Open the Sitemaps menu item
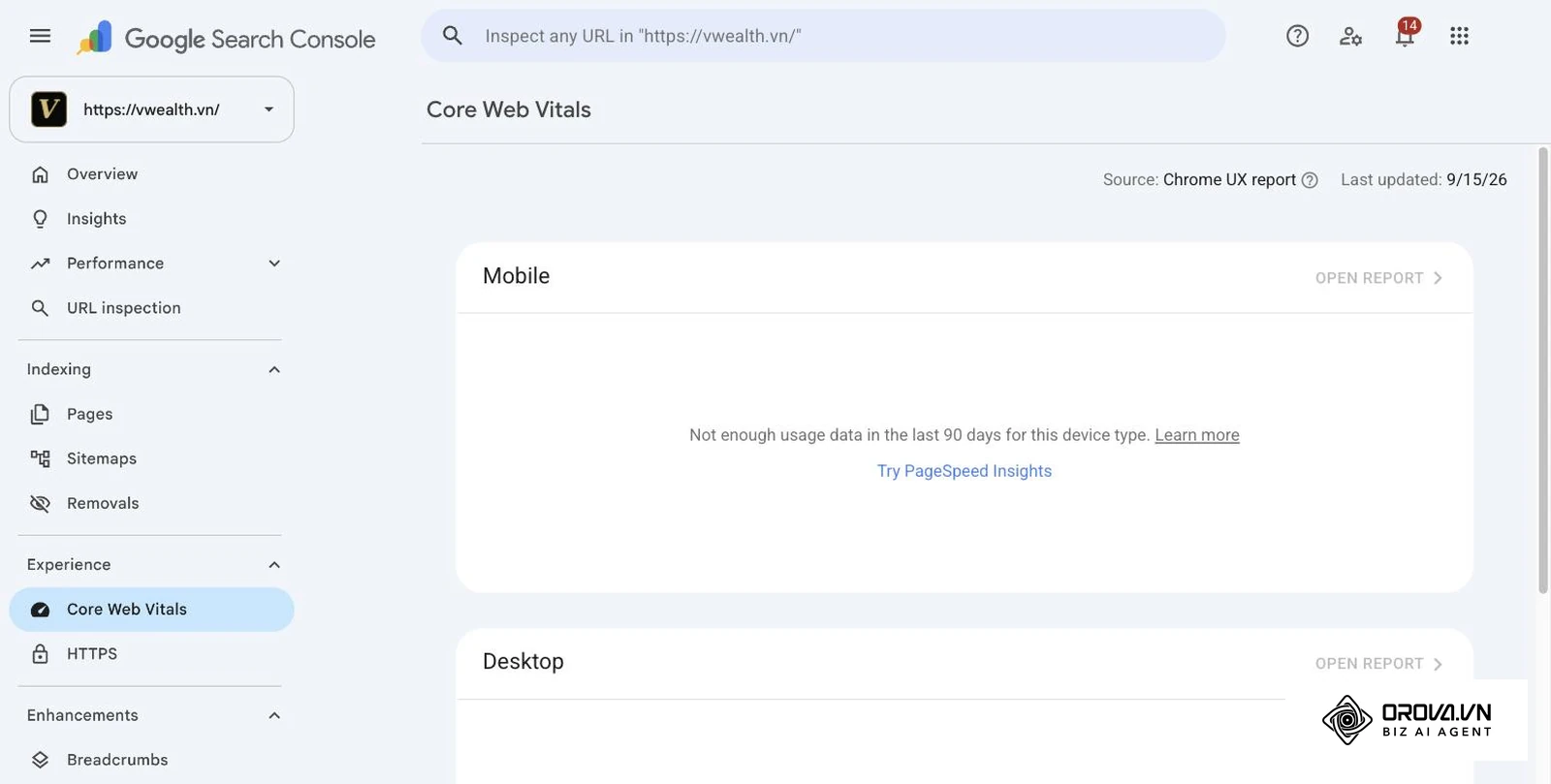The image size is (1551, 784). tap(151, 459)
